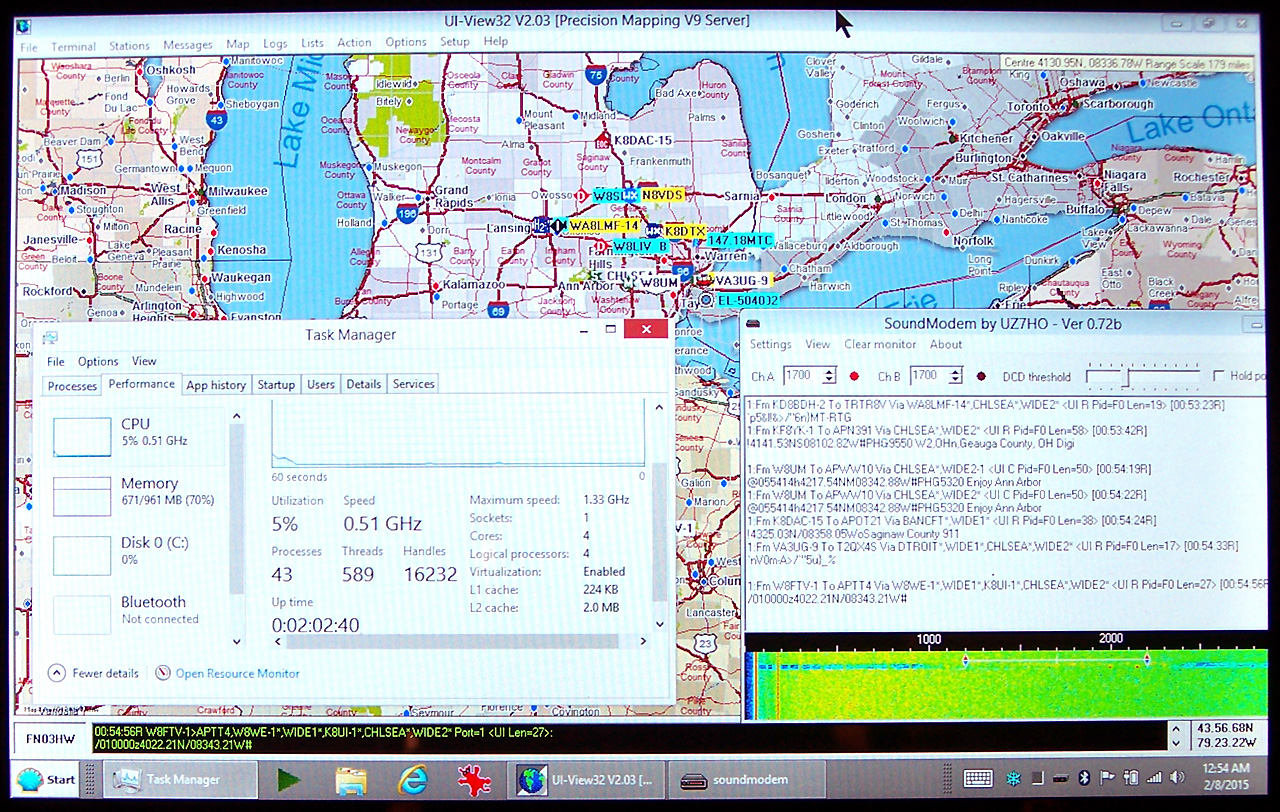1280x812 pixels.
Task: Open Resource Monitor link
Action: coord(237,673)
